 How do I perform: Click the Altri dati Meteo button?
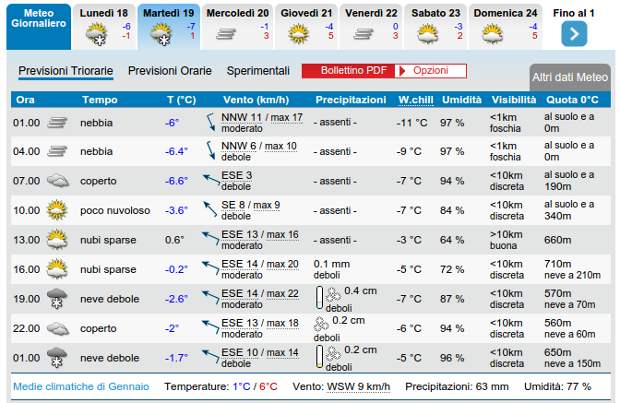pyautogui.click(x=569, y=77)
